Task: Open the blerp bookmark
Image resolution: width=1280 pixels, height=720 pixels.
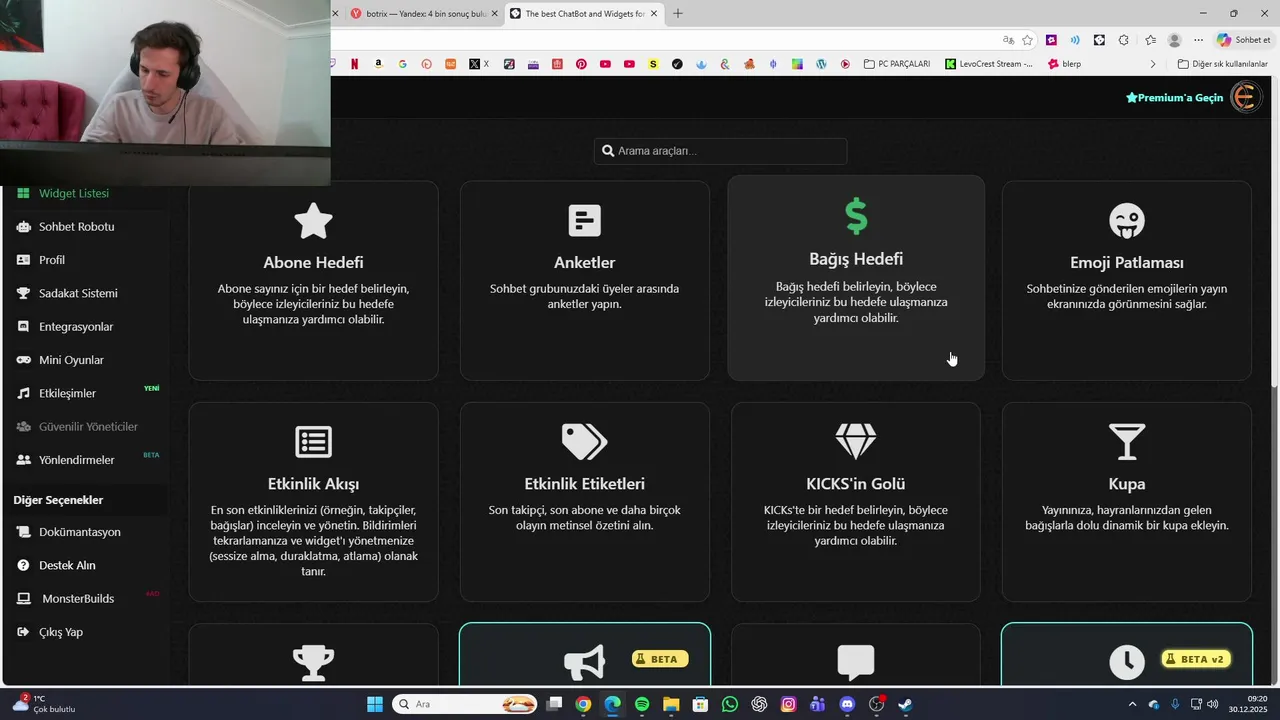Action: (x=1064, y=64)
